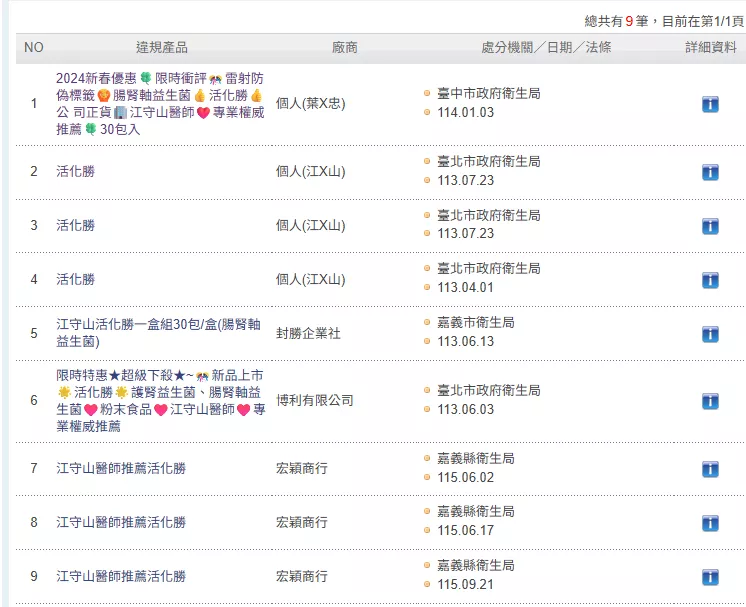Image resolution: width=746 pixels, height=607 pixels.
Task: Click 臺北市政府衛生局 in row 2
Action: coord(489,162)
